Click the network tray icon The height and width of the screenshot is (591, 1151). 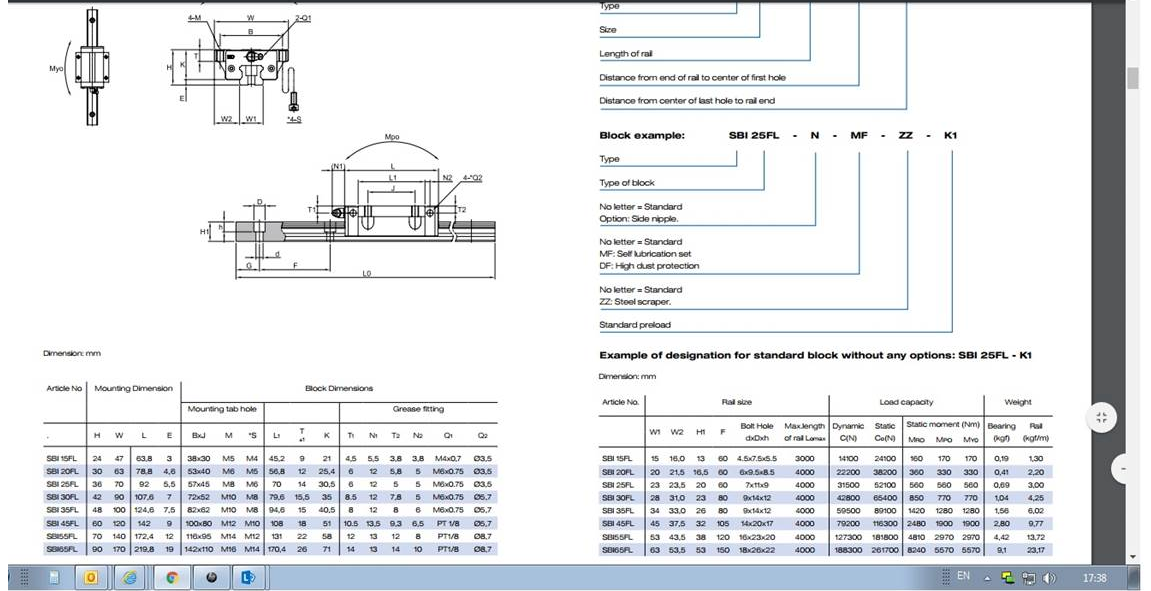[x=1028, y=579]
